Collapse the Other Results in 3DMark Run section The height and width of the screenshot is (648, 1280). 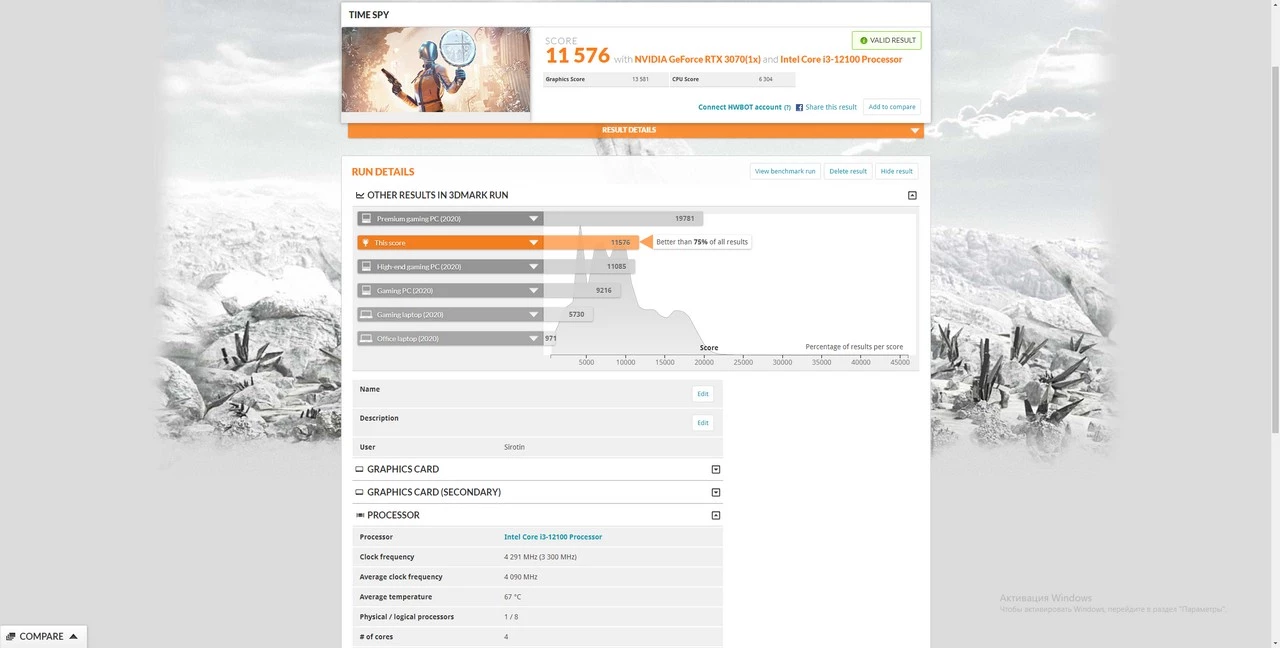[912, 196]
